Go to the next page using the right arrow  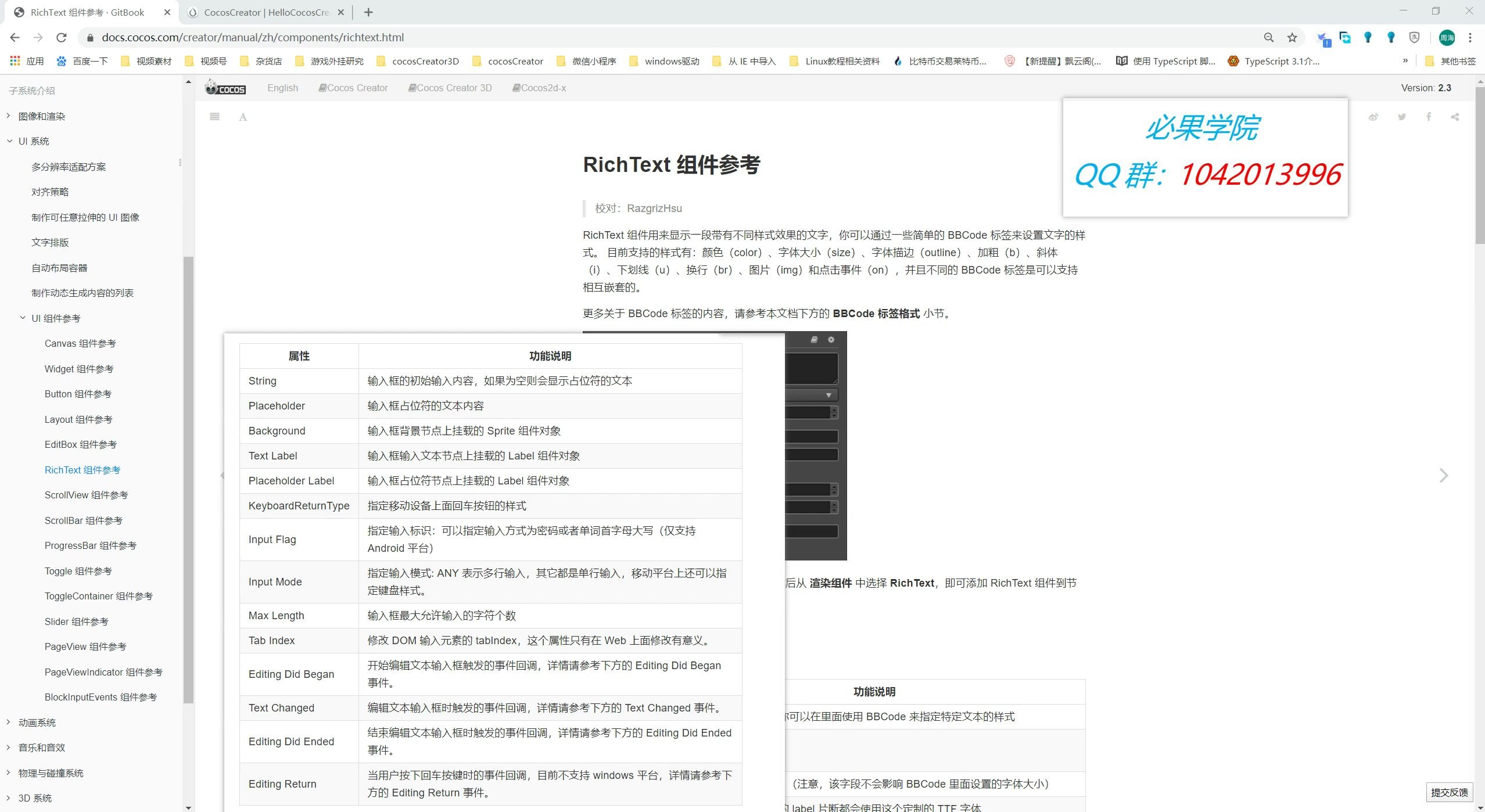pyautogui.click(x=1443, y=475)
